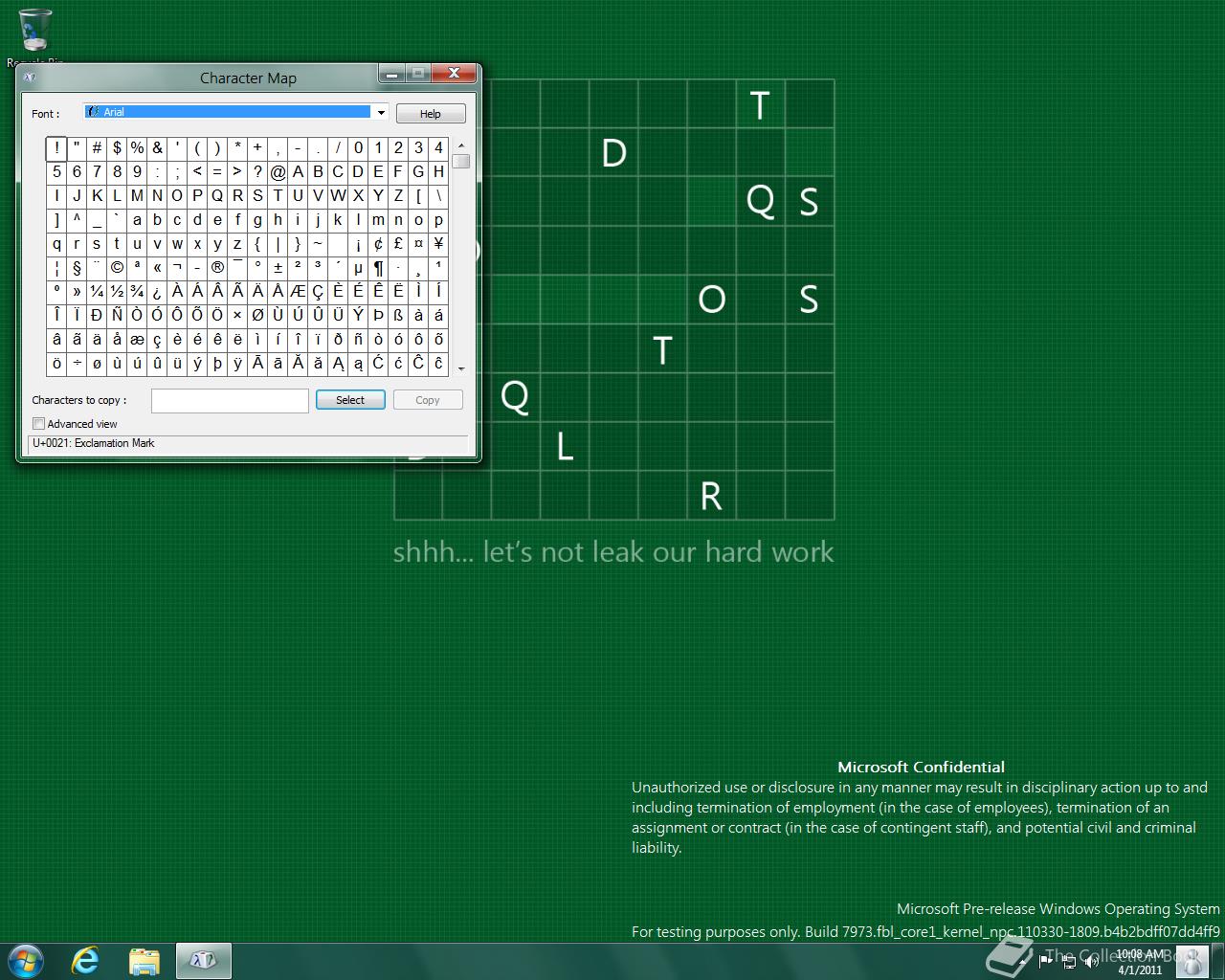Open volume speaker tray icon
This screenshot has width=1225, height=980.
point(1092,961)
